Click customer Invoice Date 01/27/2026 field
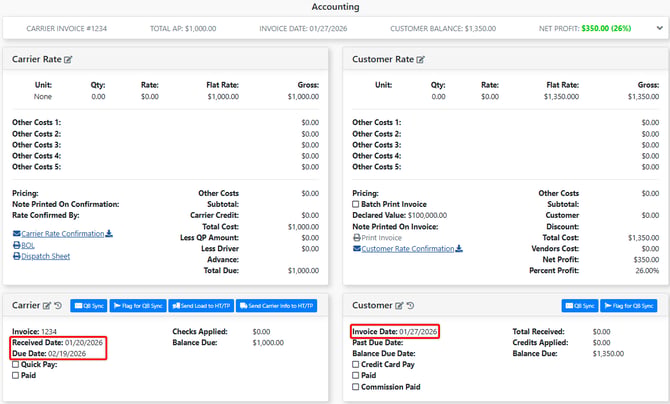The height and width of the screenshot is (404, 670). (x=394, y=331)
